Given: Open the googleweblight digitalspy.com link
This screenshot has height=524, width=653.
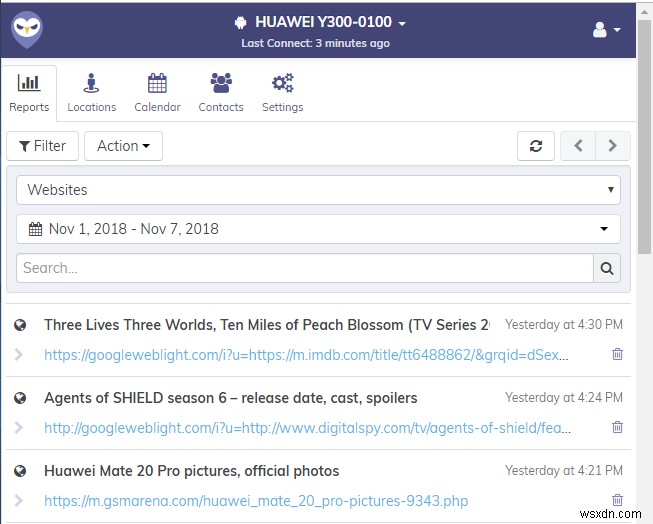Looking at the screenshot, I should coord(307,428).
